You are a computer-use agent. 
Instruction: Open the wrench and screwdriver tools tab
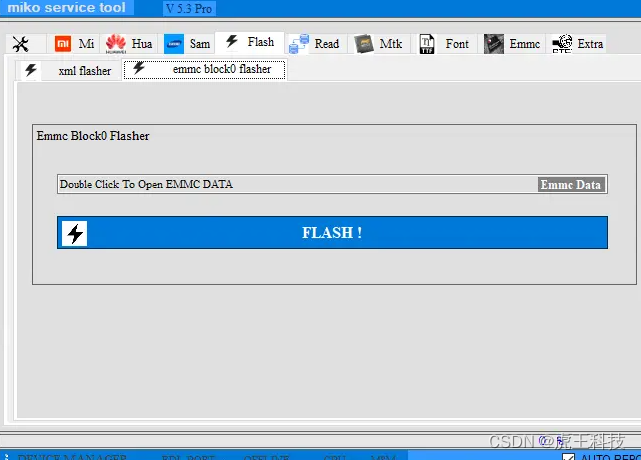pos(26,44)
